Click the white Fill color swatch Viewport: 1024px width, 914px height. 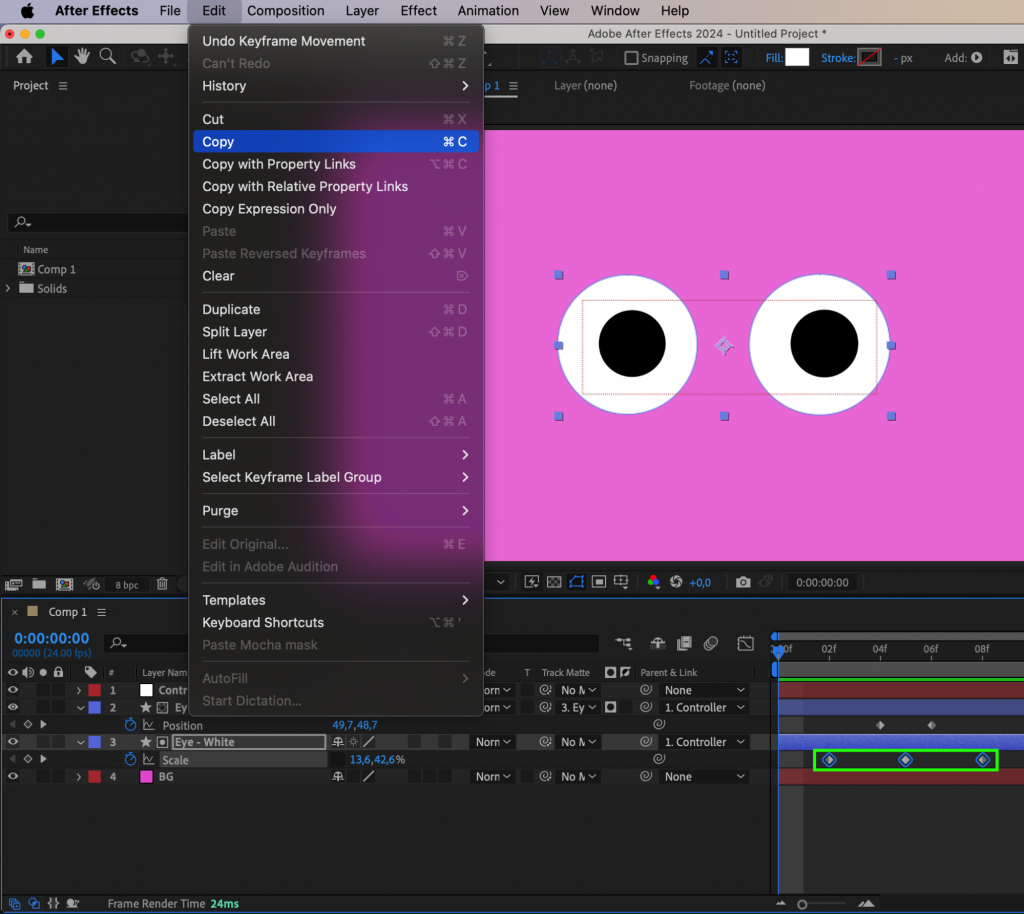pos(795,57)
